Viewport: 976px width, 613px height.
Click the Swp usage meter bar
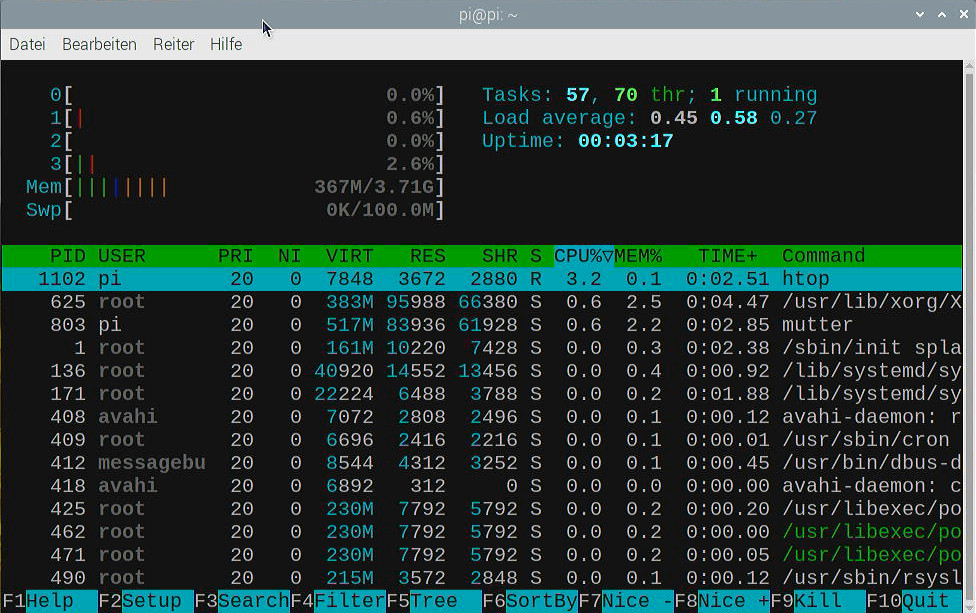click(x=235, y=210)
